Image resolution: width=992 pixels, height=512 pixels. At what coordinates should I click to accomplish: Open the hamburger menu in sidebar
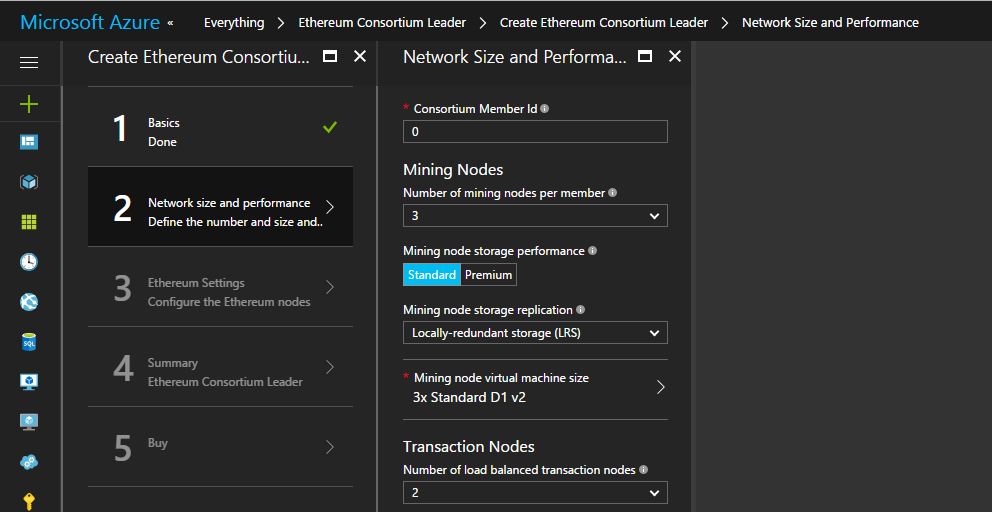(29, 63)
